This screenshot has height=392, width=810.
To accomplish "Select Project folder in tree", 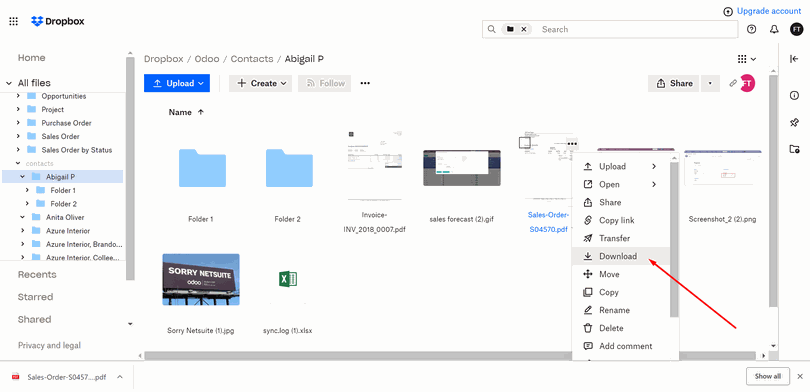I will click(x=53, y=109).
